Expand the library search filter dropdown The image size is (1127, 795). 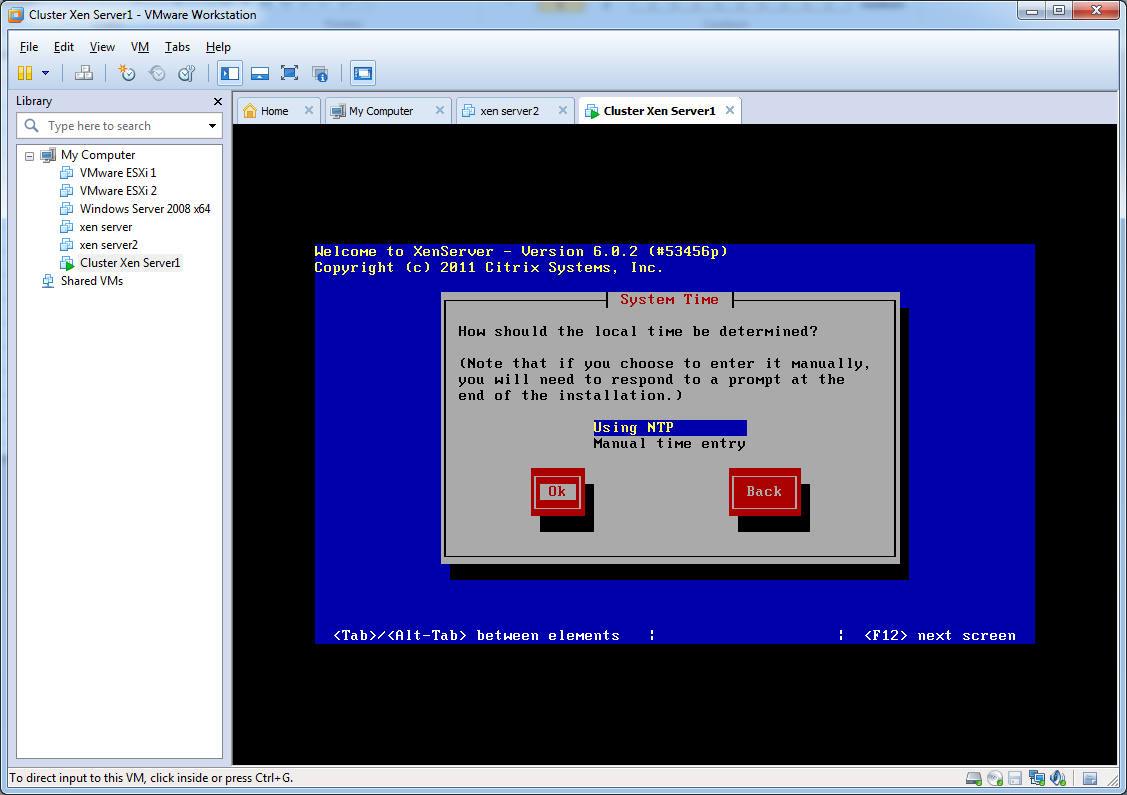(x=212, y=126)
